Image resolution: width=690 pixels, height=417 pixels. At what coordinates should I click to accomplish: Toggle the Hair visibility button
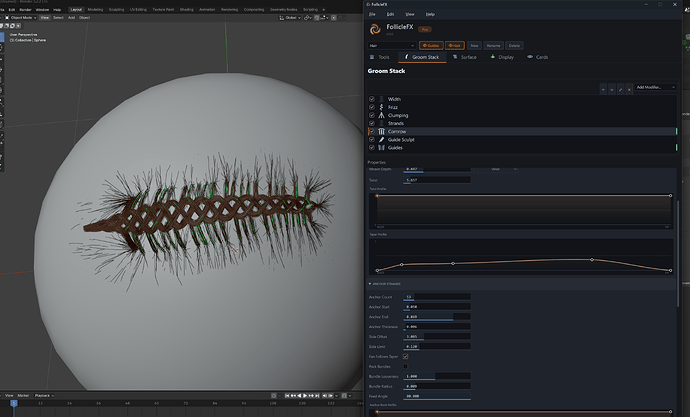pos(455,45)
